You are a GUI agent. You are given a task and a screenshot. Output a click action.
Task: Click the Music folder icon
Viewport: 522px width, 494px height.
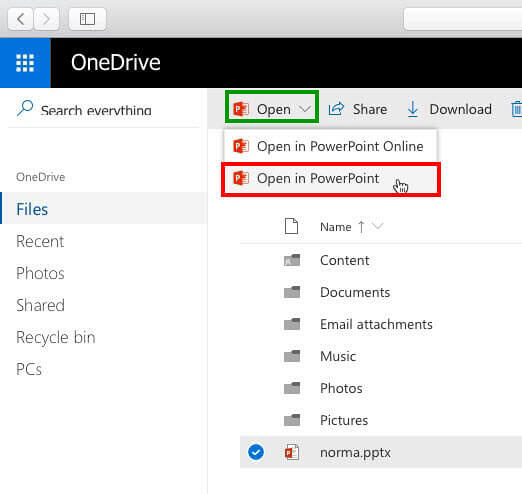pos(292,356)
